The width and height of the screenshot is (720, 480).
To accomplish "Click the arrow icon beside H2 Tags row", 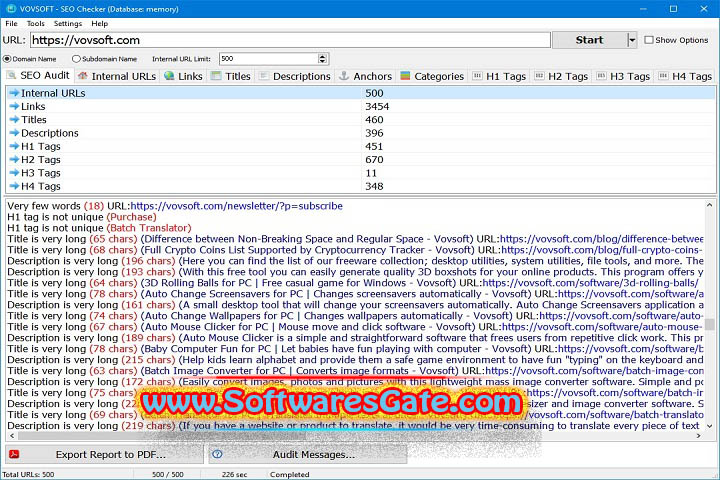I will [14, 159].
